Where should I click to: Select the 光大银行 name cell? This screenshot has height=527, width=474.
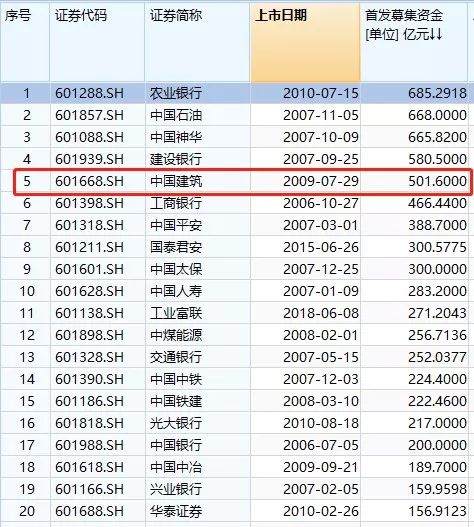176,423
